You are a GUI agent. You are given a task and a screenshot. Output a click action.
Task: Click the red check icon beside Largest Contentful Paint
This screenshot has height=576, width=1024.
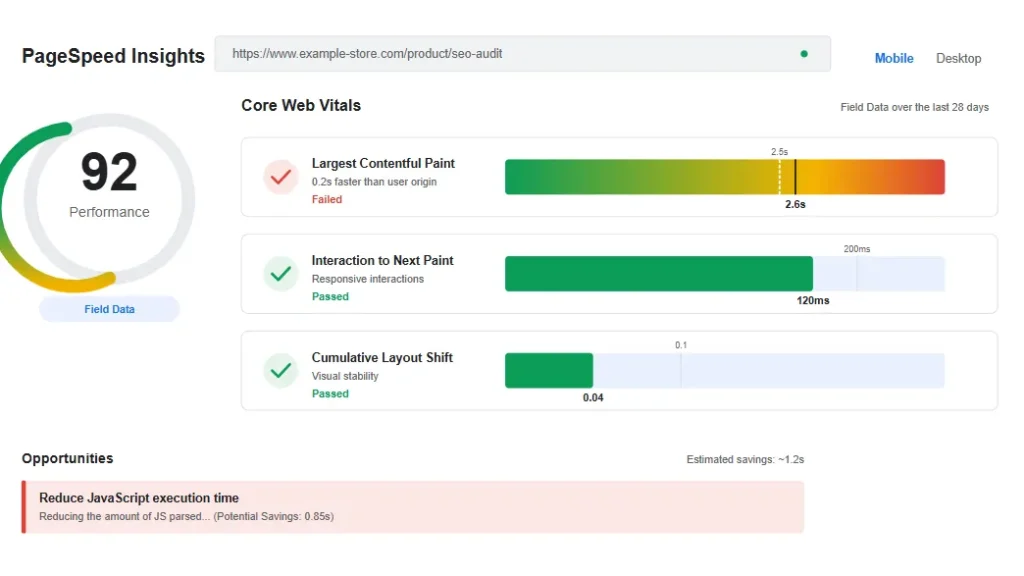click(x=281, y=177)
